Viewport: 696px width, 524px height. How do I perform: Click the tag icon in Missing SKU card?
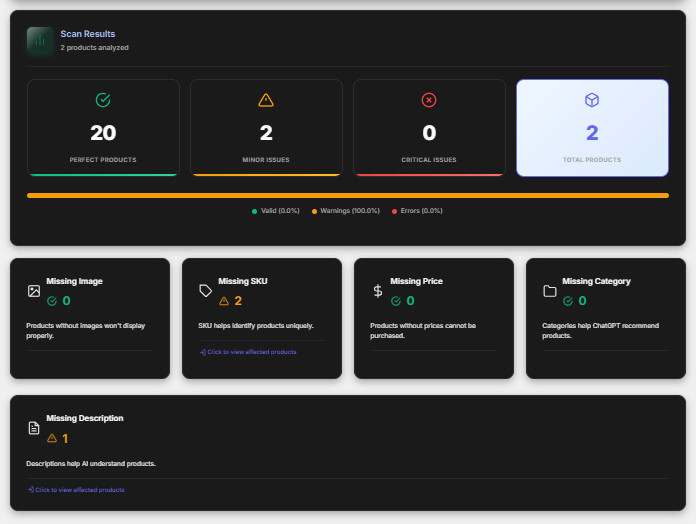coord(206,291)
